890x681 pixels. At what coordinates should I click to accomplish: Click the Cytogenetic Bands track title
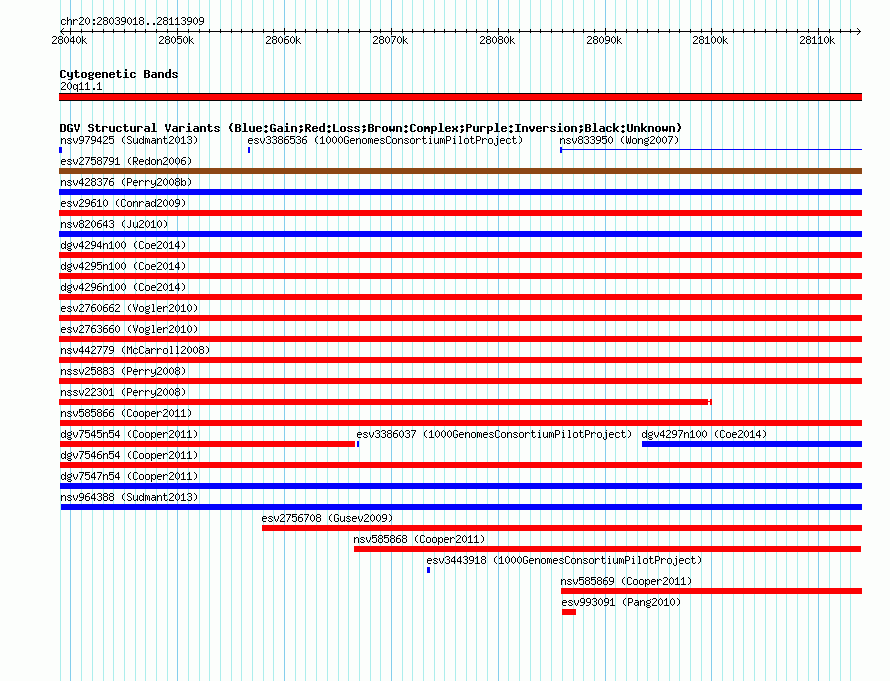[x=119, y=74]
